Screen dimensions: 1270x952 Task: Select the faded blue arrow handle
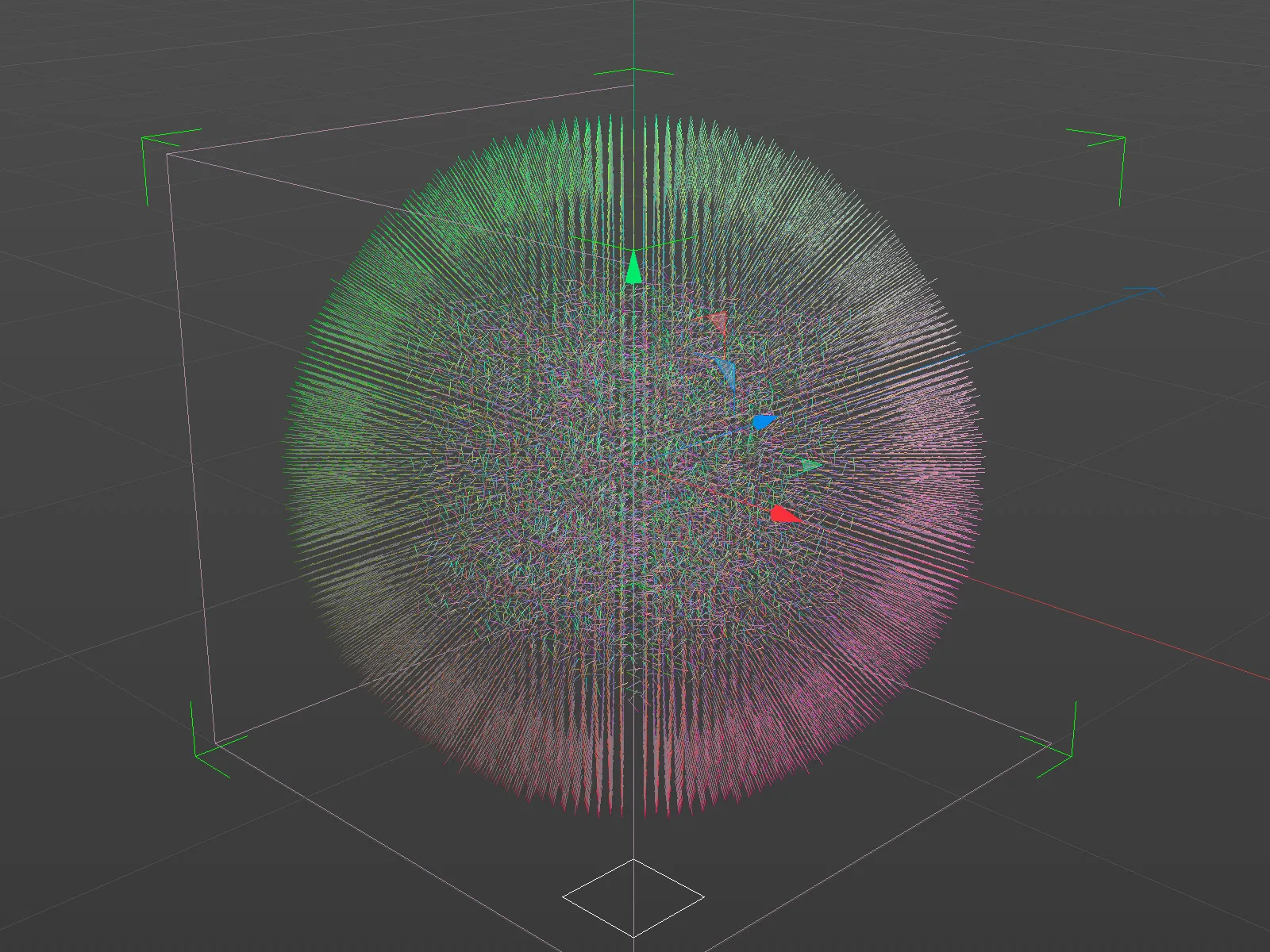[725, 373]
